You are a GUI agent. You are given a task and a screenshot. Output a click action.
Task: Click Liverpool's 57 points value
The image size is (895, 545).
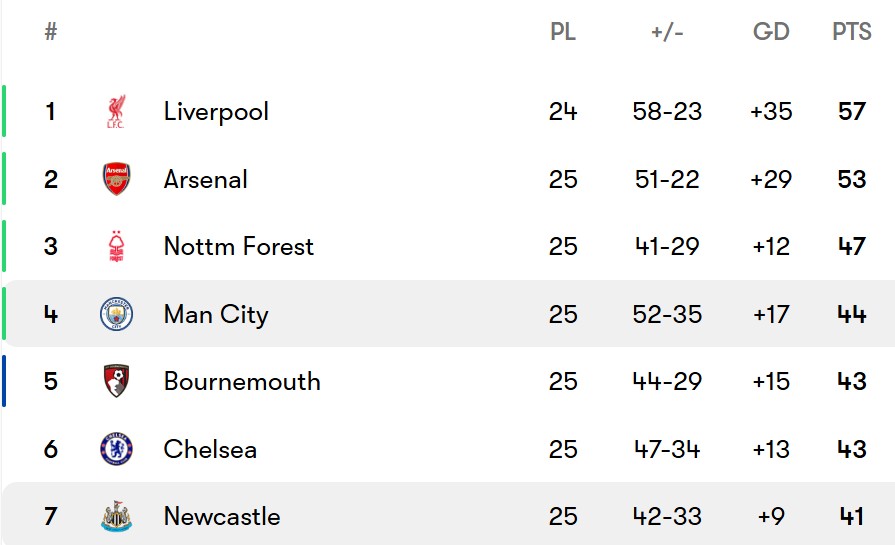point(852,111)
